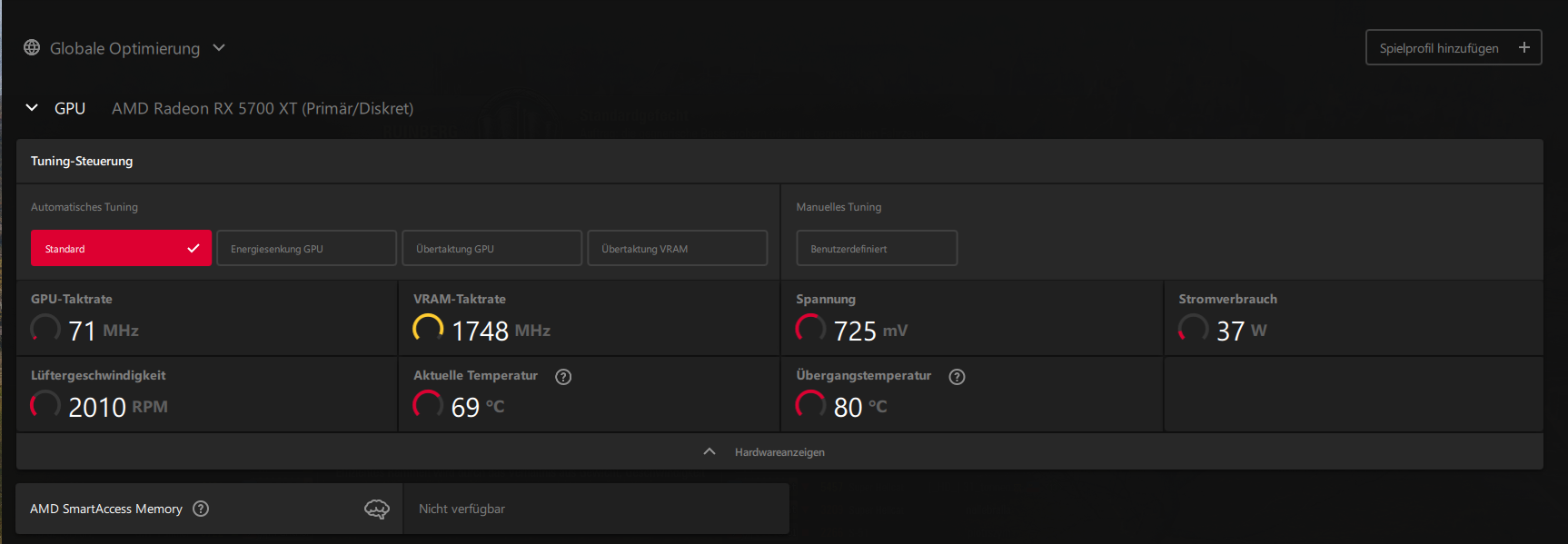Click the yellow VRAM-Taktrate gauge icon
Screen dimensions: 1568x544
428,328
